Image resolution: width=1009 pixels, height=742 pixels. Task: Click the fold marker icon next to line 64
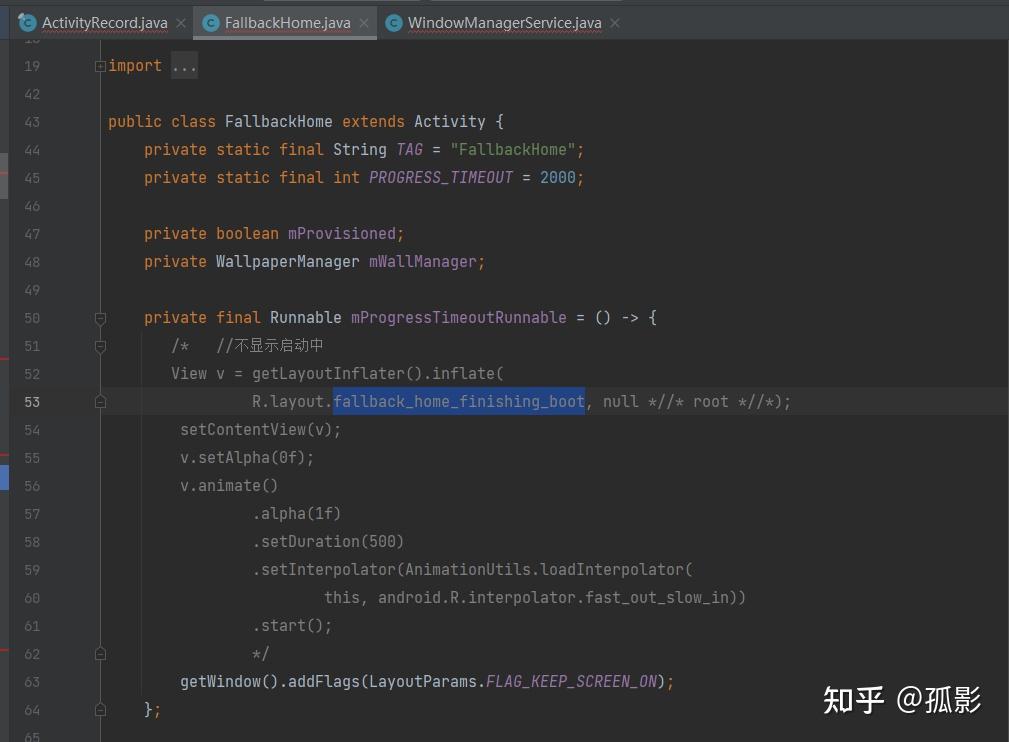click(x=100, y=709)
